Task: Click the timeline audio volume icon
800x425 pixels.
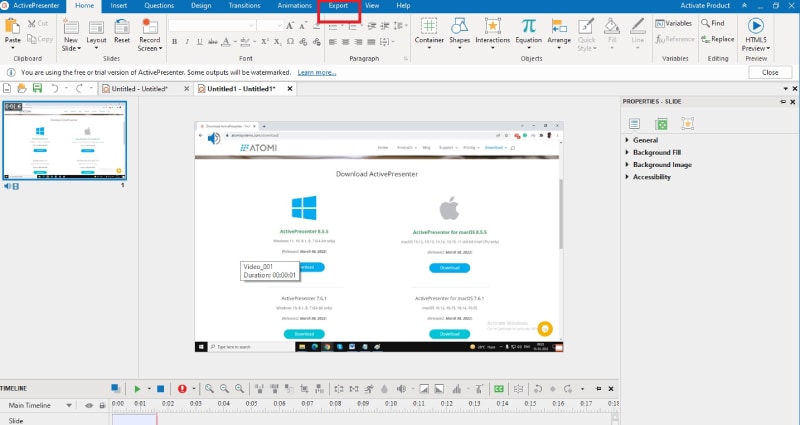Action: [402, 389]
